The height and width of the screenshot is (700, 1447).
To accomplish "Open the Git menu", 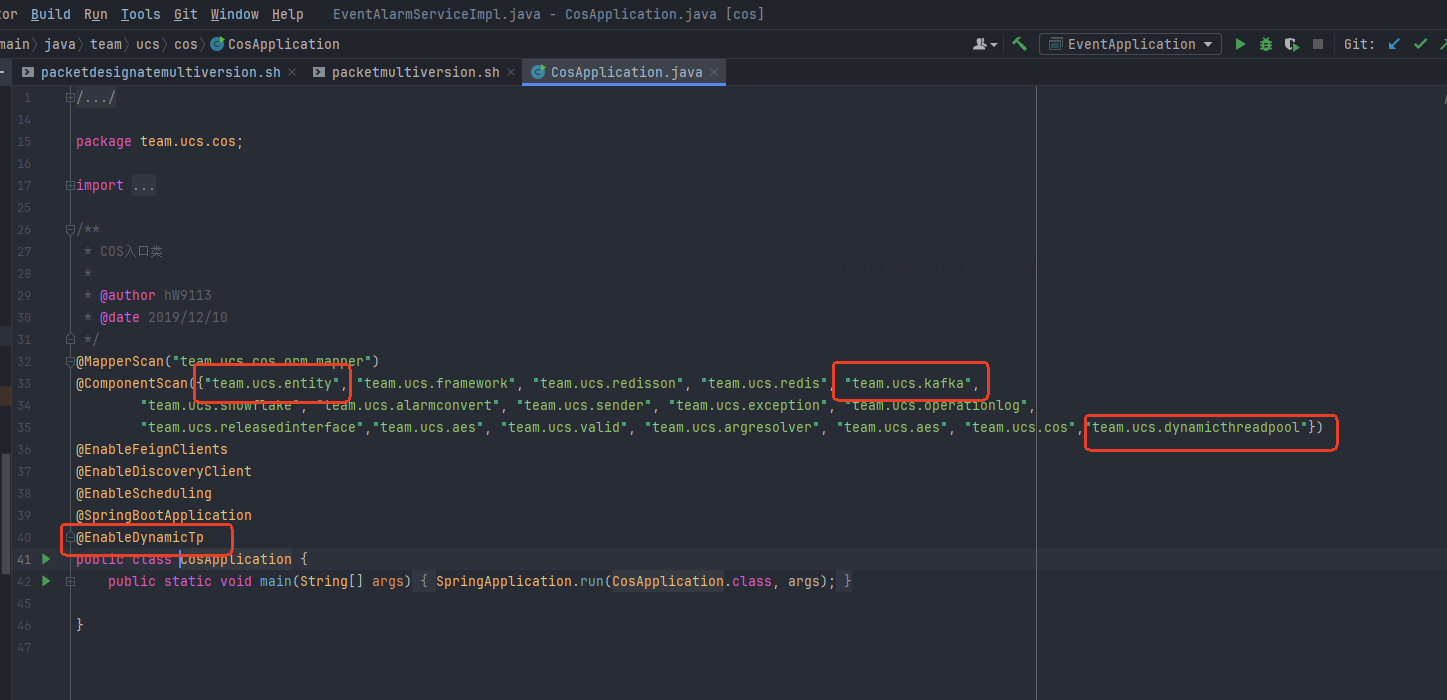I will tap(185, 14).
